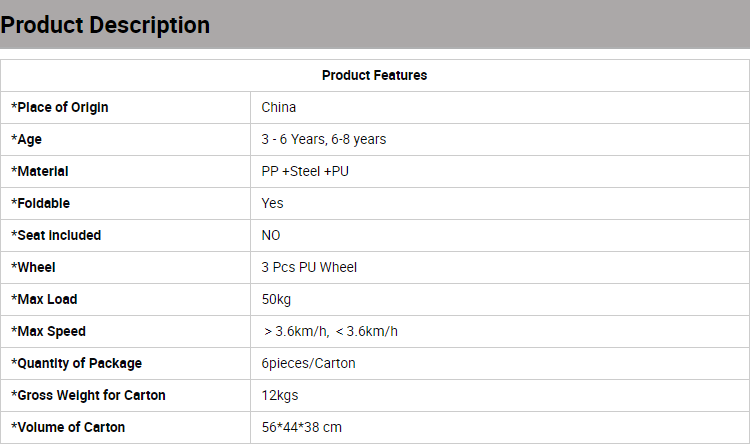The image size is (751, 444).
Task: Click the *Wheel row label
Action: [x=34, y=267]
